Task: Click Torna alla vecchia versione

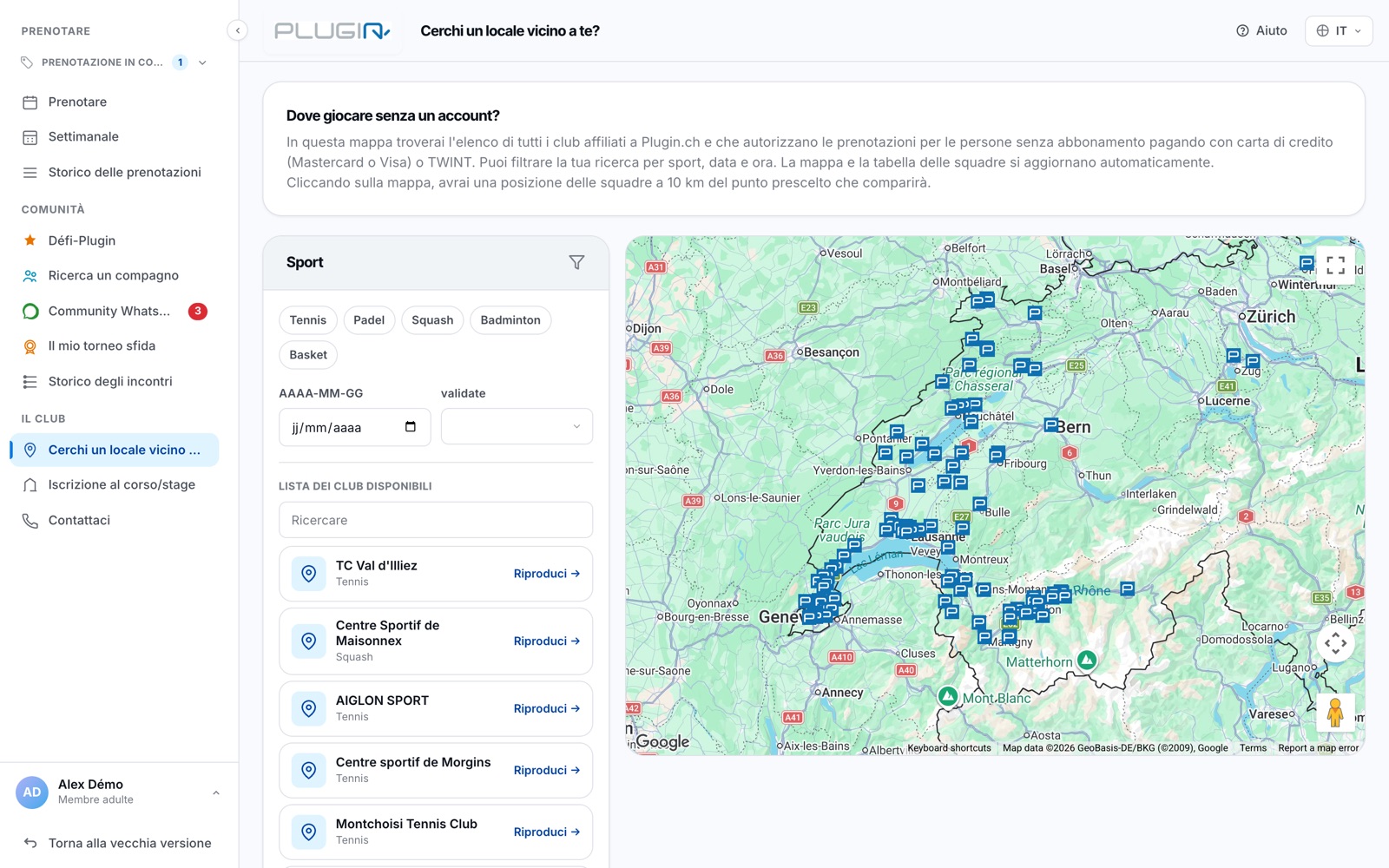Action: tap(117, 843)
